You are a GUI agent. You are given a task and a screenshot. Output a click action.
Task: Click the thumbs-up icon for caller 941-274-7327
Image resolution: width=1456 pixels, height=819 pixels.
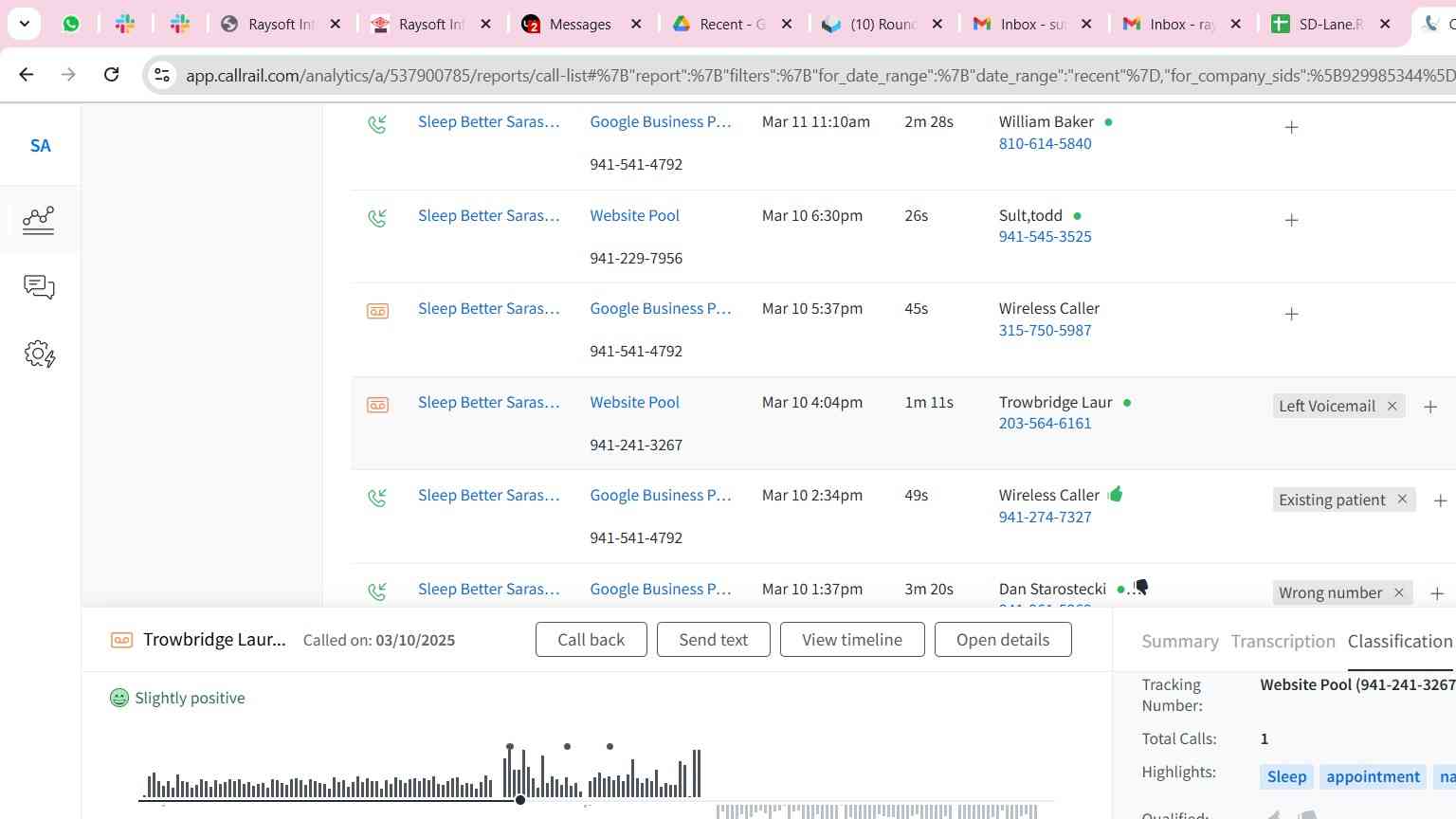(1116, 494)
